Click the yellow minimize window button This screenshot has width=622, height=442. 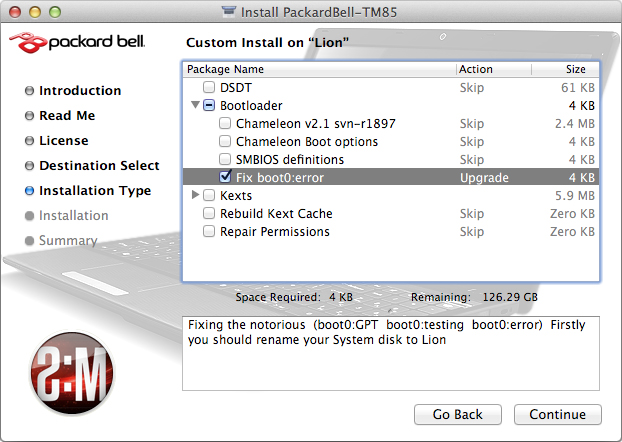(35, 12)
